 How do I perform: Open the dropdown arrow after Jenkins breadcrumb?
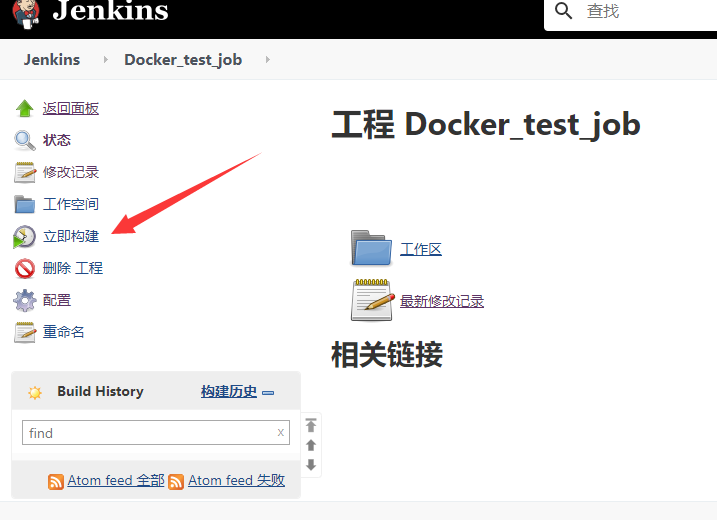tap(106, 59)
